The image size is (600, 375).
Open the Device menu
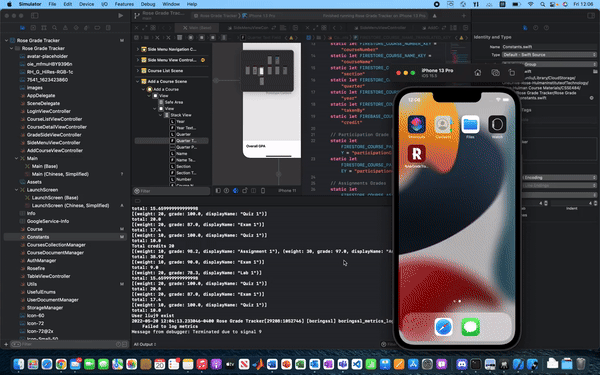pos(86,4)
